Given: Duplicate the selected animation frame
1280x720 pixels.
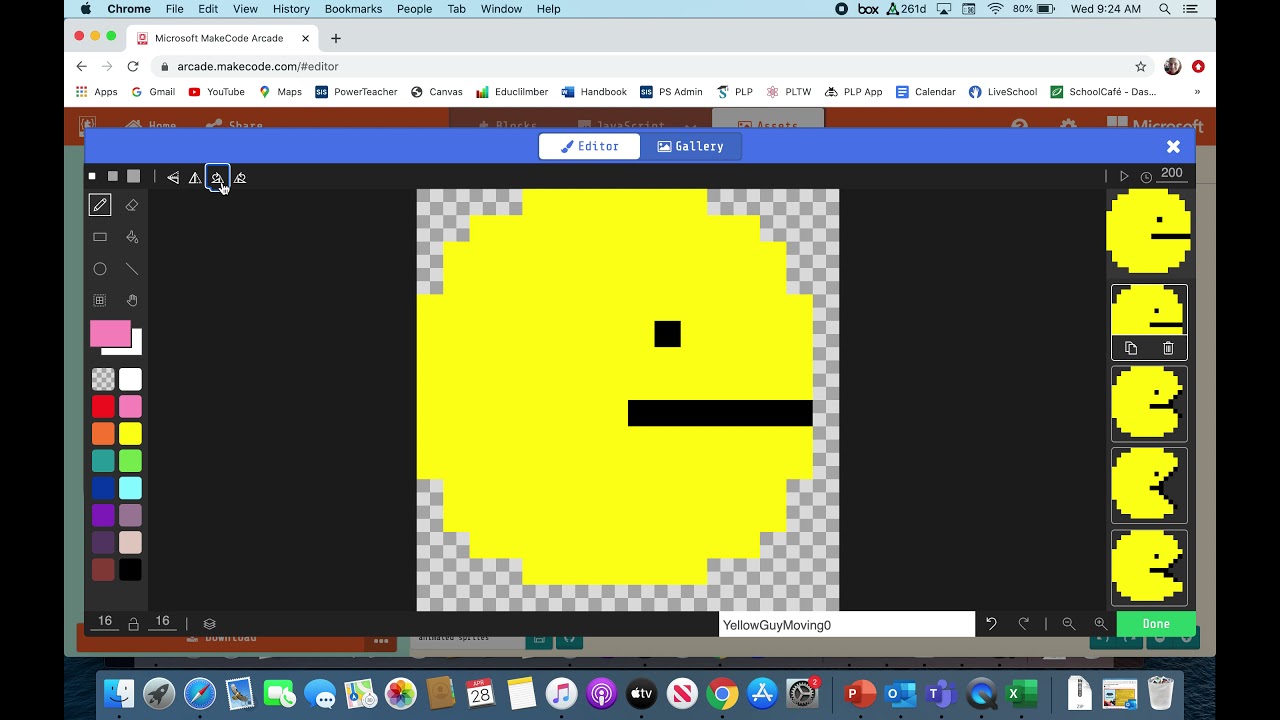Looking at the screenshot, I should pos(1131,348).
